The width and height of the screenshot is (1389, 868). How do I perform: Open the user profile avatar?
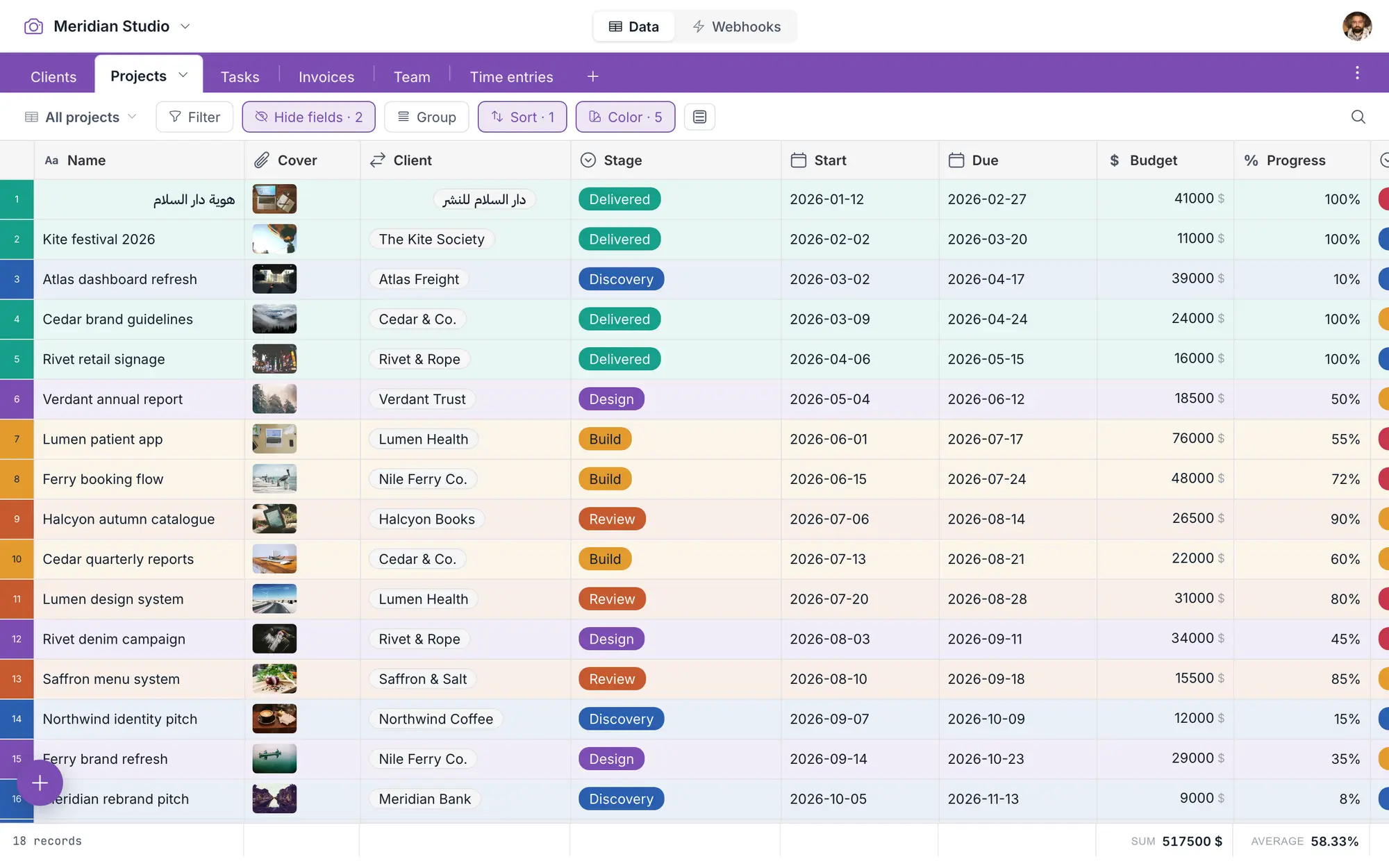[x=1357, y=26]
